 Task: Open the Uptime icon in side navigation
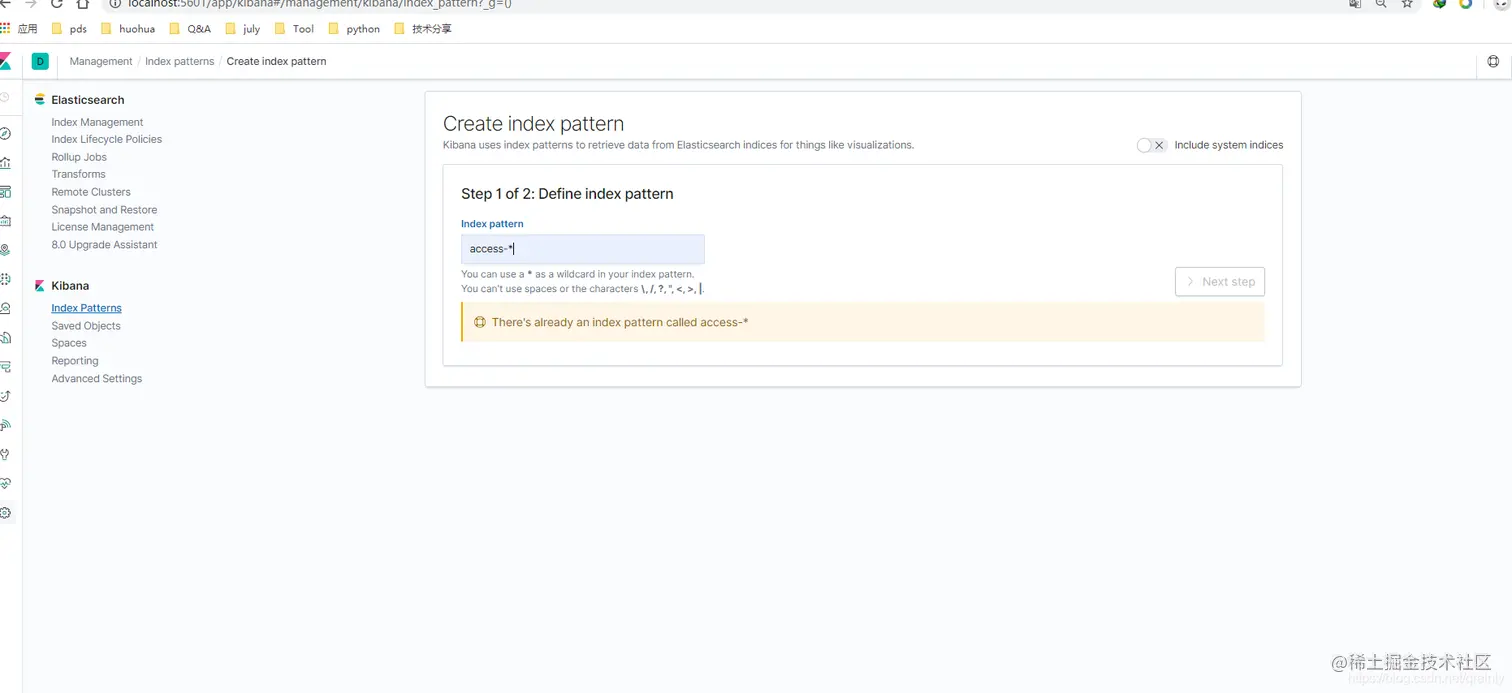[x=5, y=396]
